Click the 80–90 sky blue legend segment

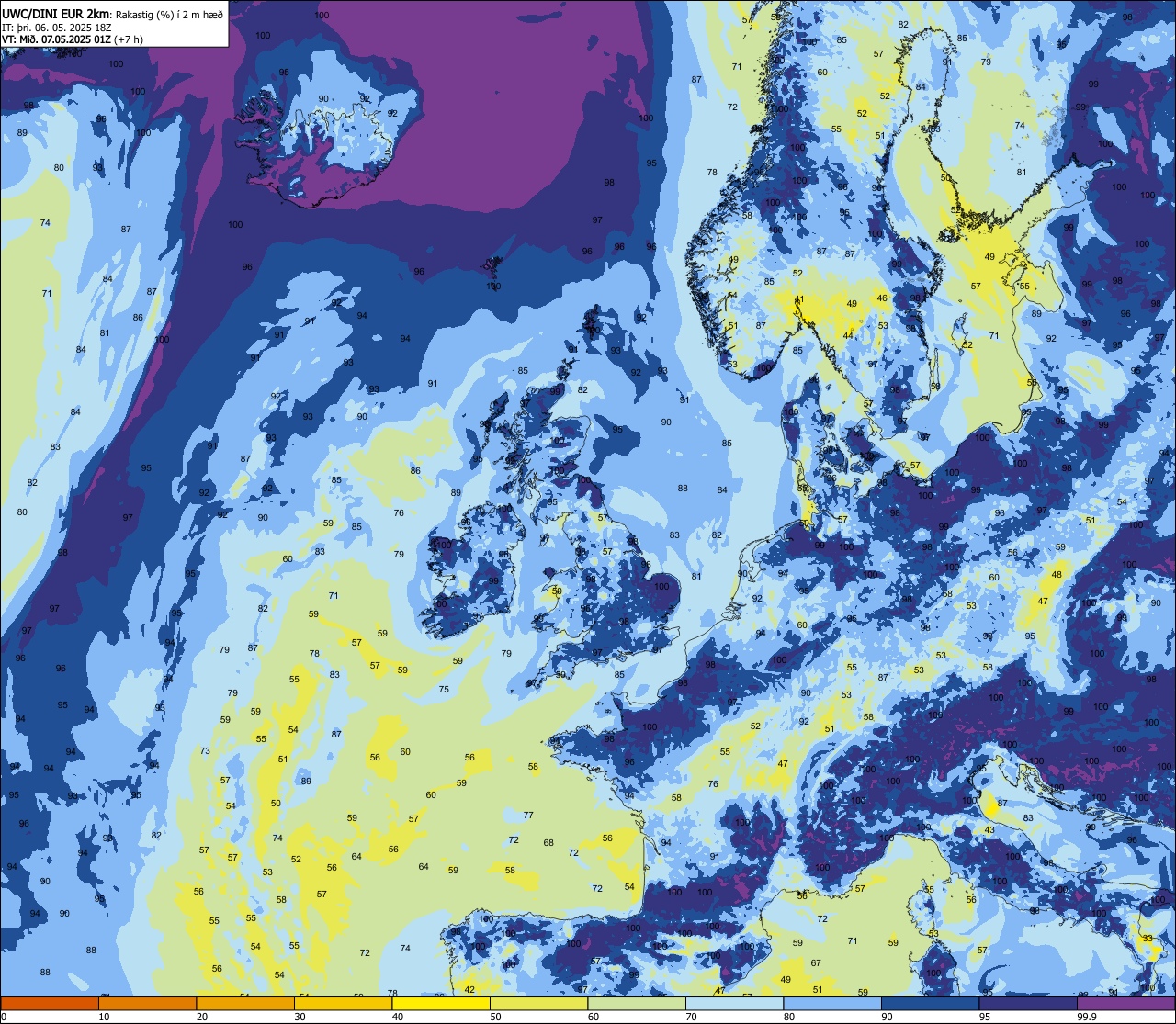pyautogui.click(x=832, y=1003)
